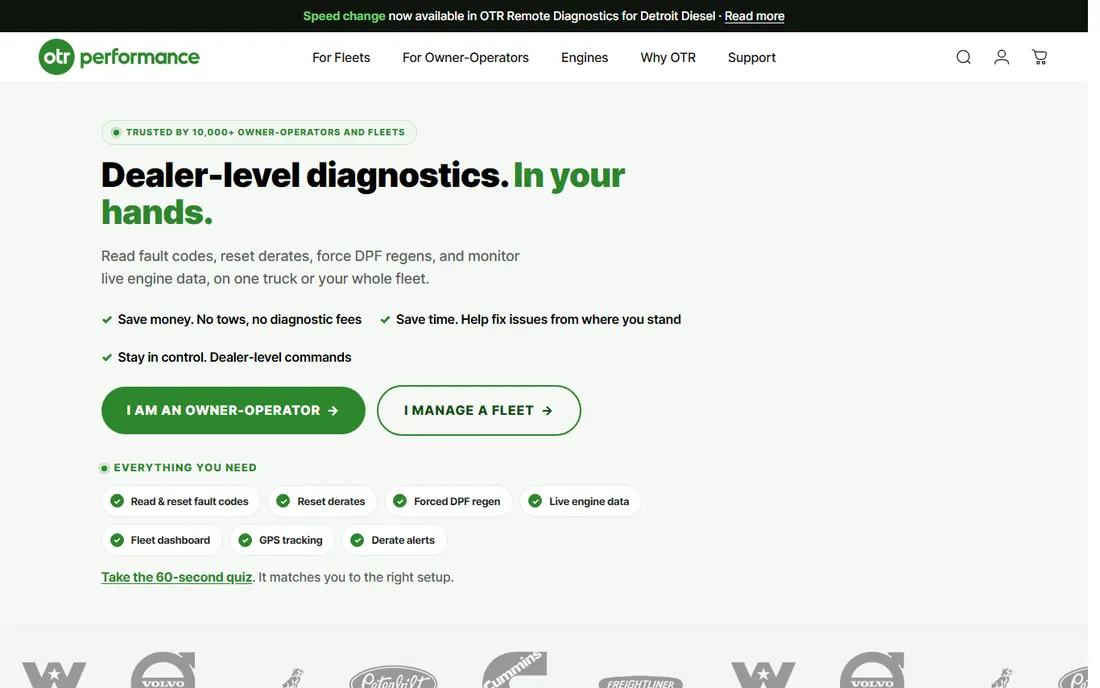
Task: Click the OTR Performance logo
Action: click(119, 57)
